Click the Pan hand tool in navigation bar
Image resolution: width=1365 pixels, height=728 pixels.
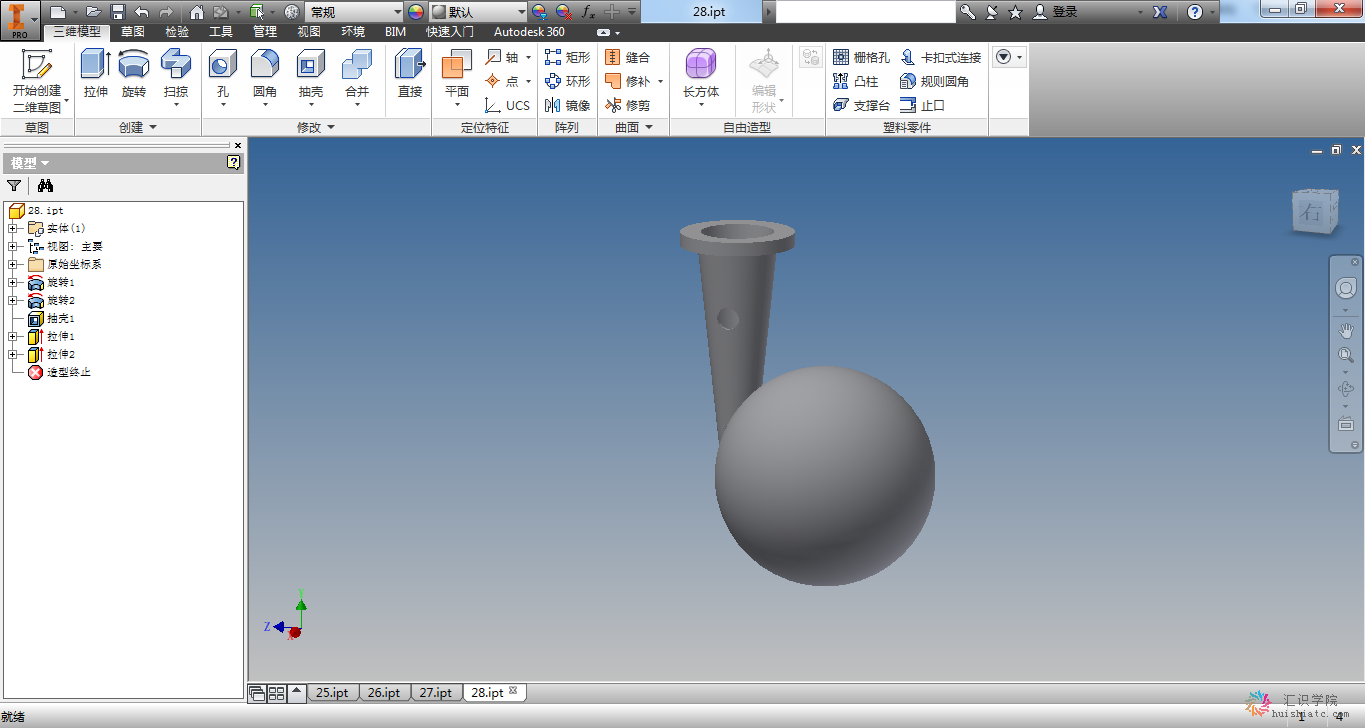1346,329
